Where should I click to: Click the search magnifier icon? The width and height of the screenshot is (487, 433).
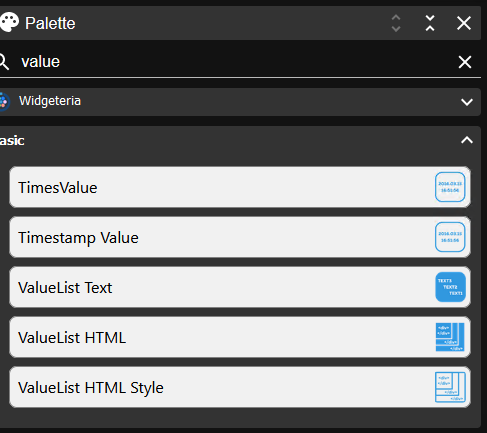pyautogui.click(x=4, y=62)
